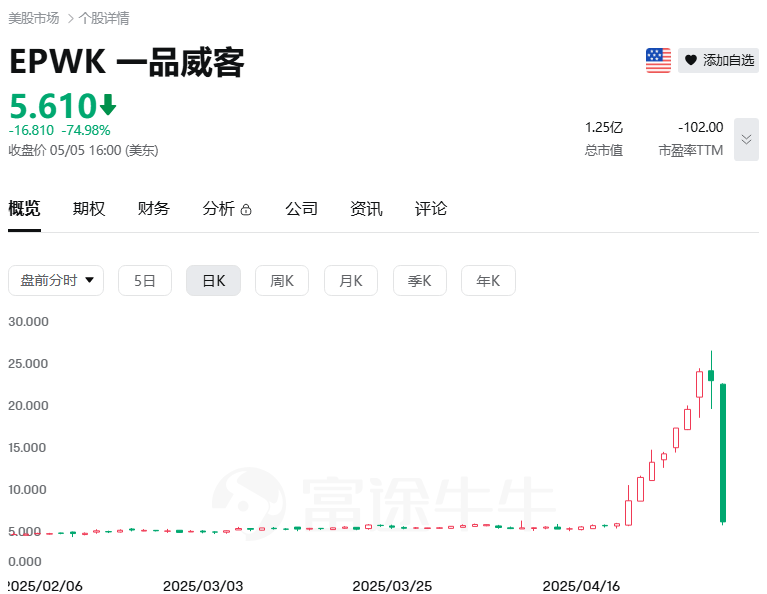Click the 添加自选 button
Screen dimensions: 767x594
pyautogui.click(x=718, y=60)
